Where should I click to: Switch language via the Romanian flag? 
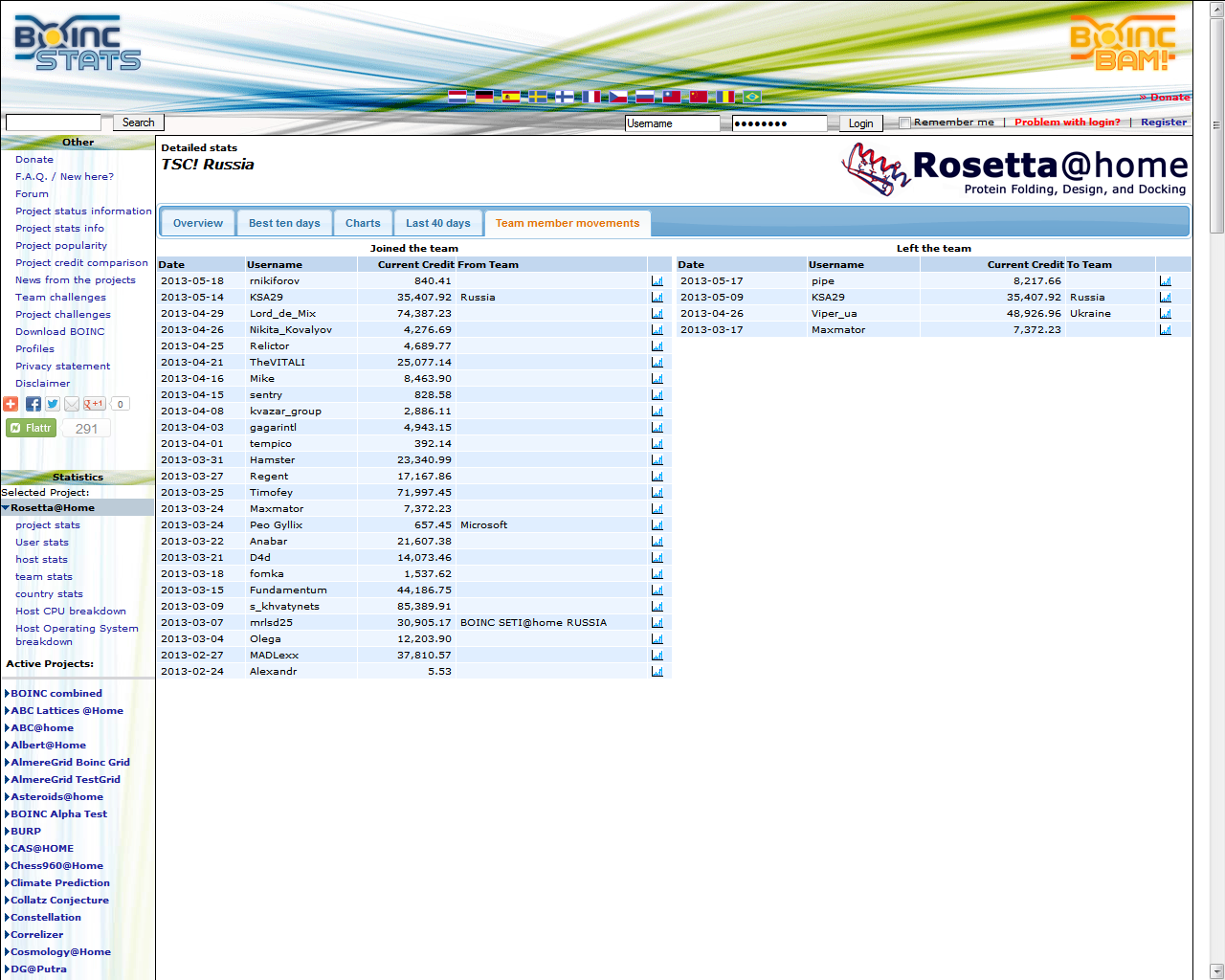(x=725, y=97)
